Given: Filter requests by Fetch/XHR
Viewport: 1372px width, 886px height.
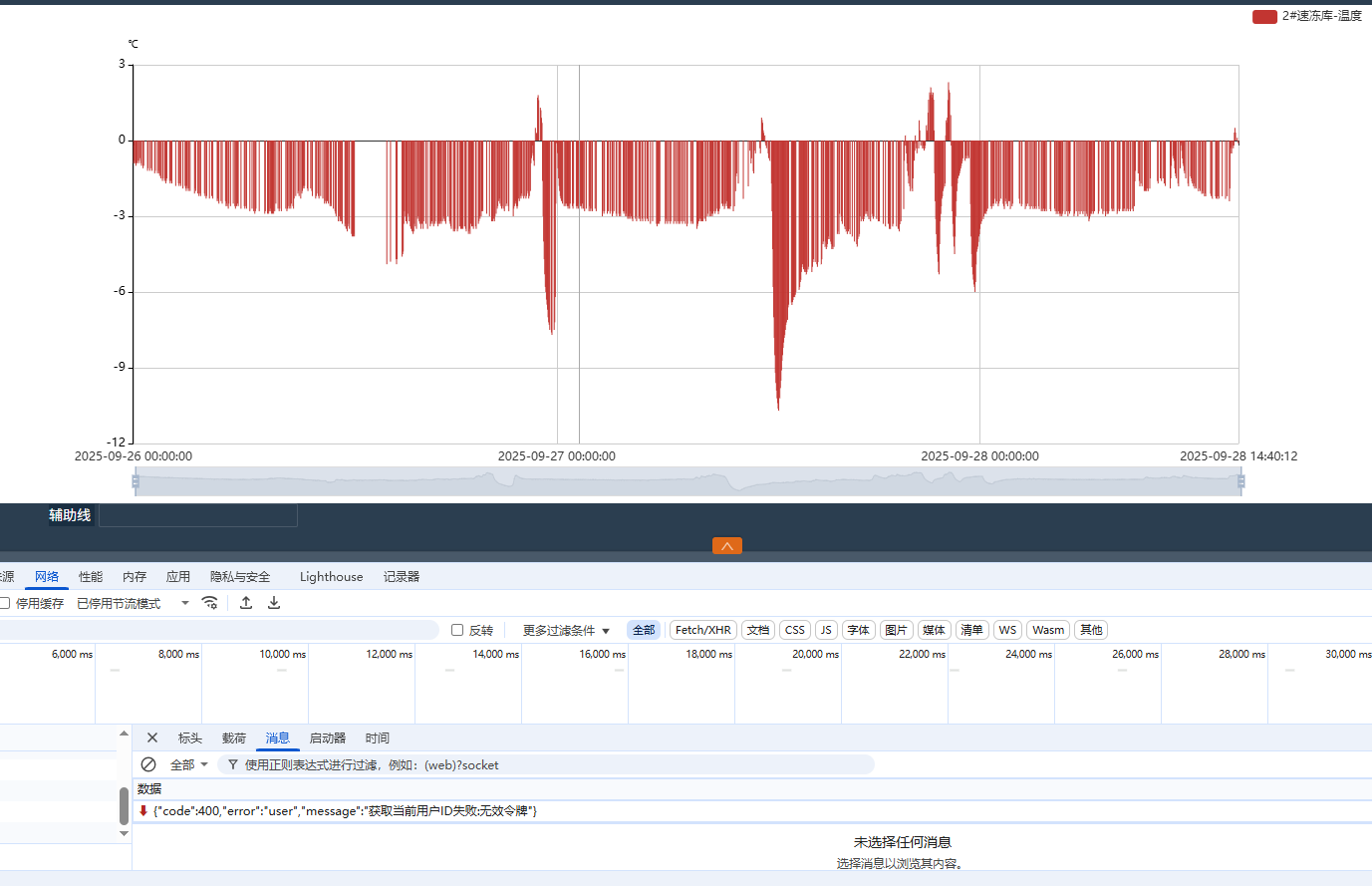Looking at the screenshot, I should click(x=702, y=630).
